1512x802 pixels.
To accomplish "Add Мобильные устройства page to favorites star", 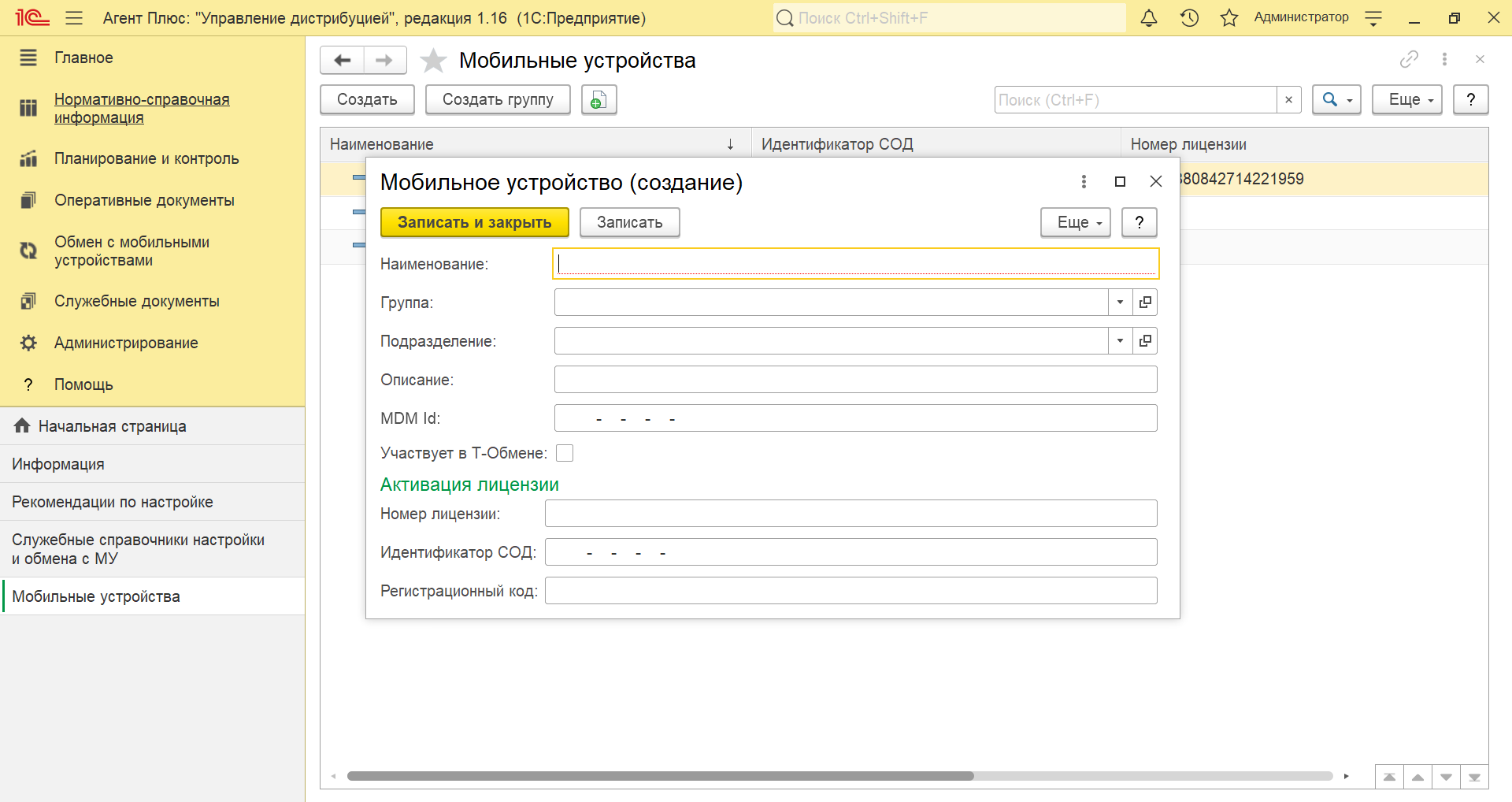I will click(x=433, y=61).
